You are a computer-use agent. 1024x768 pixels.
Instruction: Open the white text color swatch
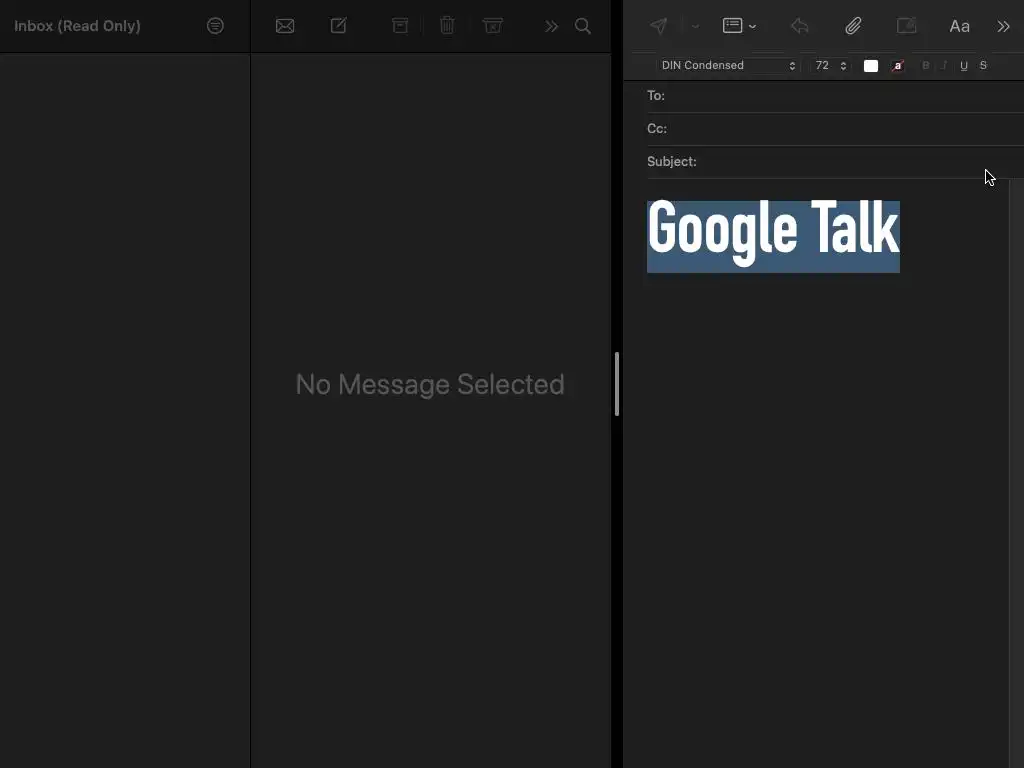[x=871, y=65]
